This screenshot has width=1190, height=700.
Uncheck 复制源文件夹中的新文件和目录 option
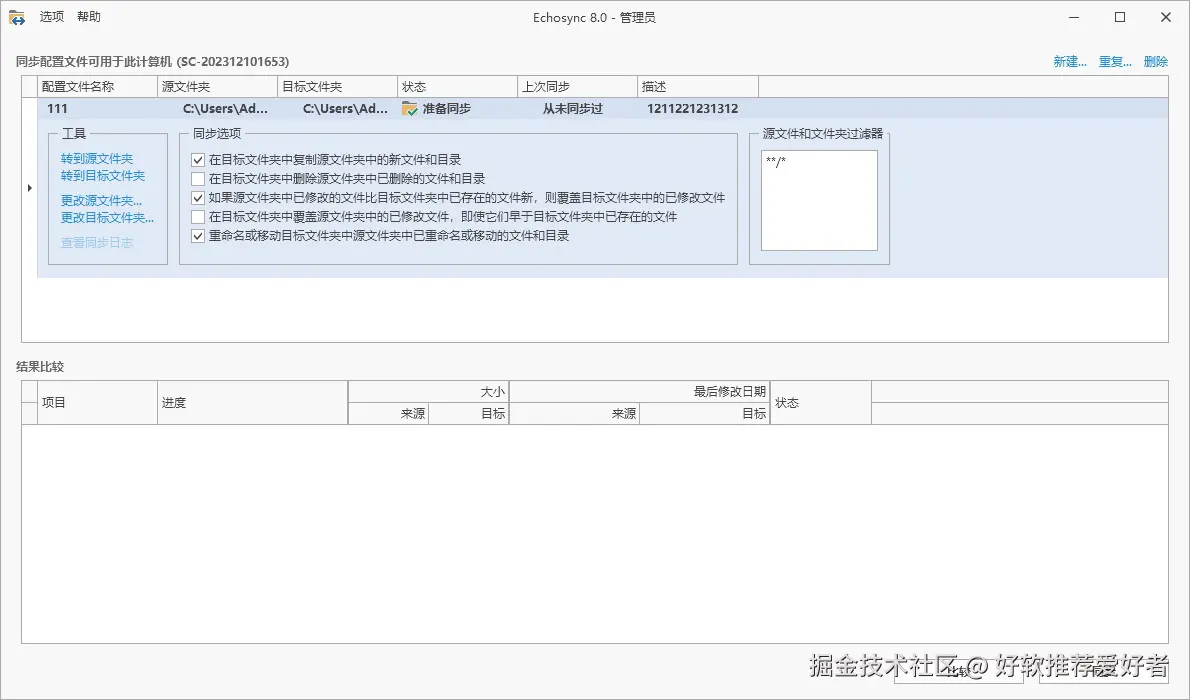(198, 160)
